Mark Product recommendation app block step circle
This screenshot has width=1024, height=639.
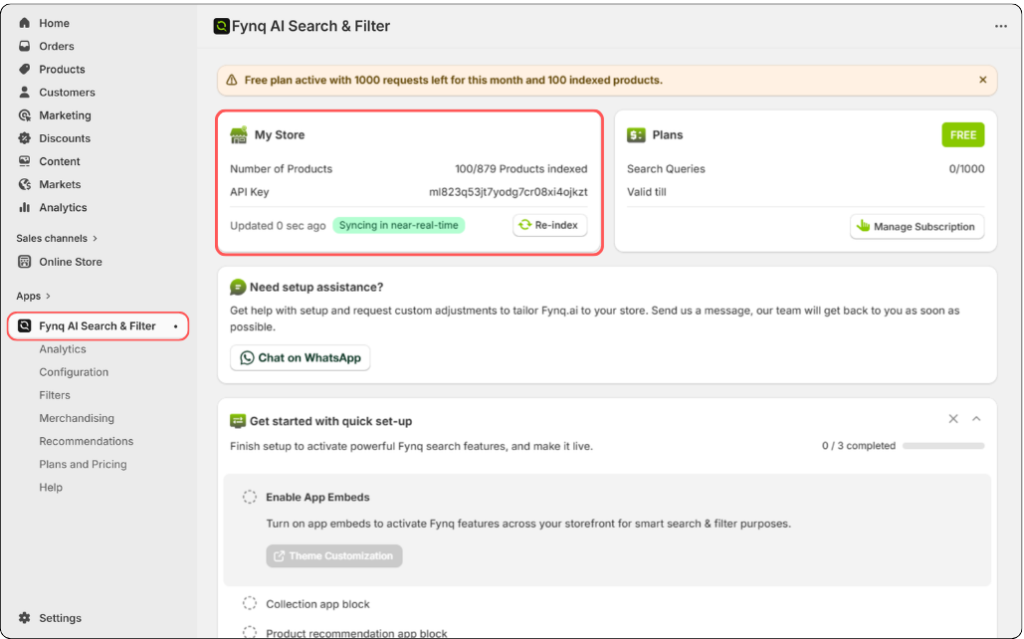[249, 632]
